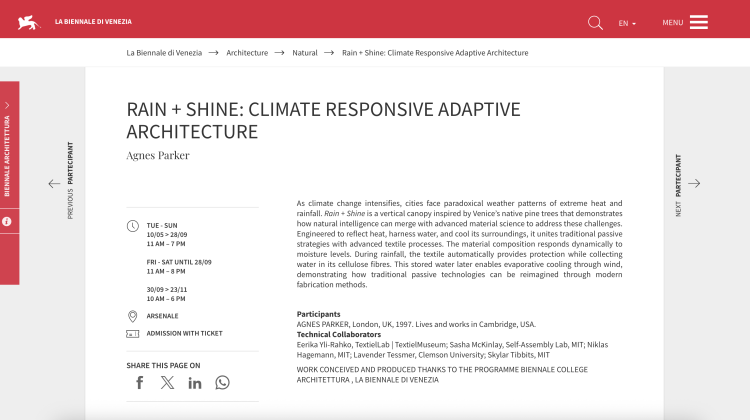
Task: Share page on LinkedIn
Action: [195, 382]
